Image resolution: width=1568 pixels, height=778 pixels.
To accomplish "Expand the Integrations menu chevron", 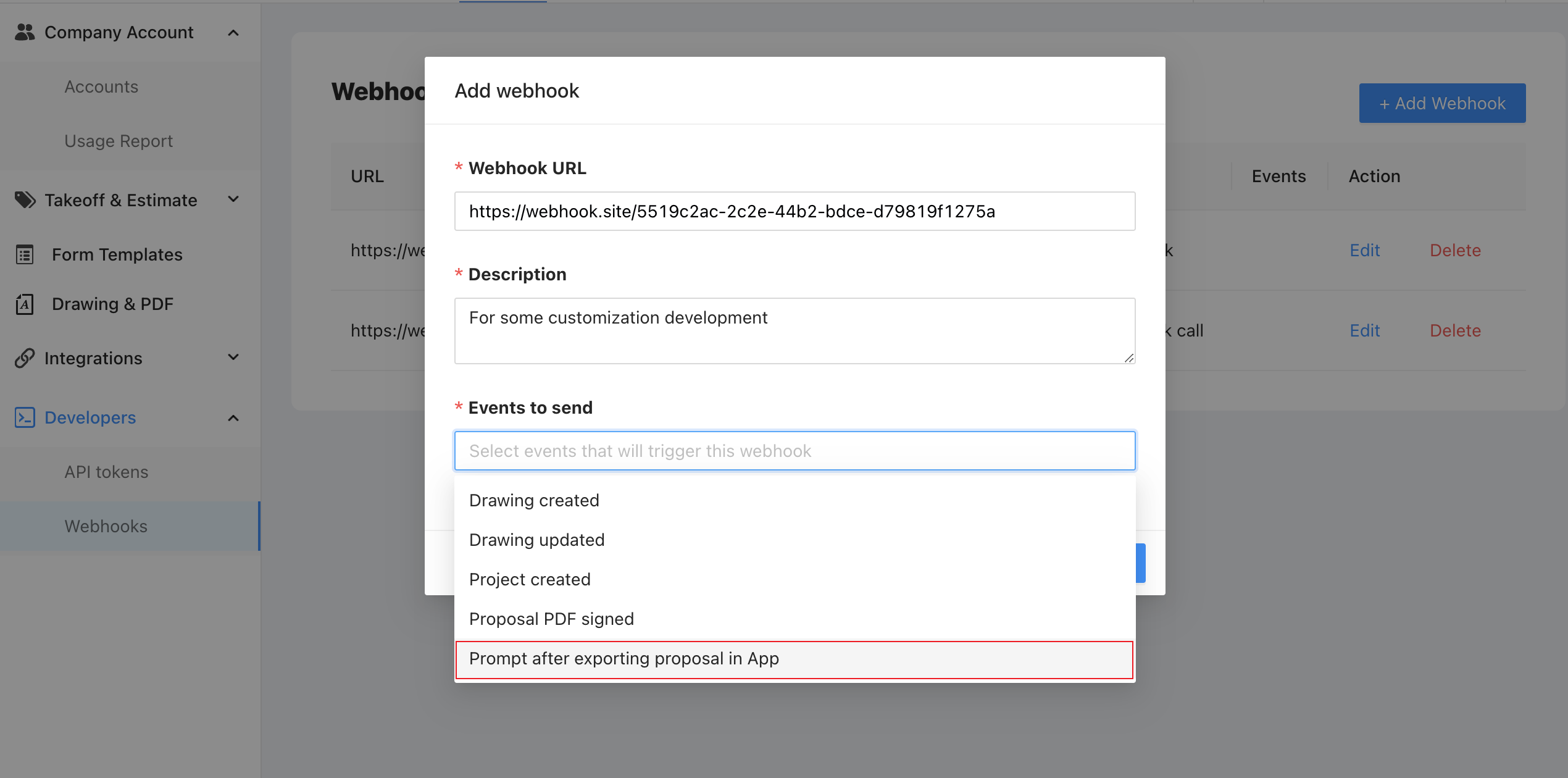I will (233, 358).
